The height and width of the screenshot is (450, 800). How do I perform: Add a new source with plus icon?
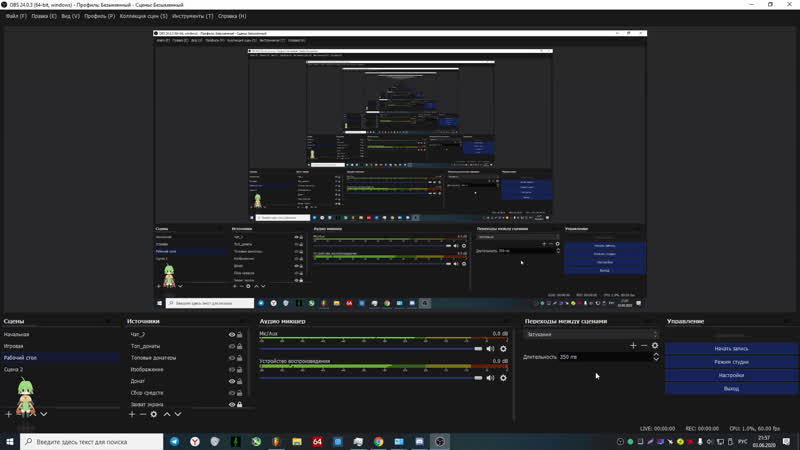[132, 414]
